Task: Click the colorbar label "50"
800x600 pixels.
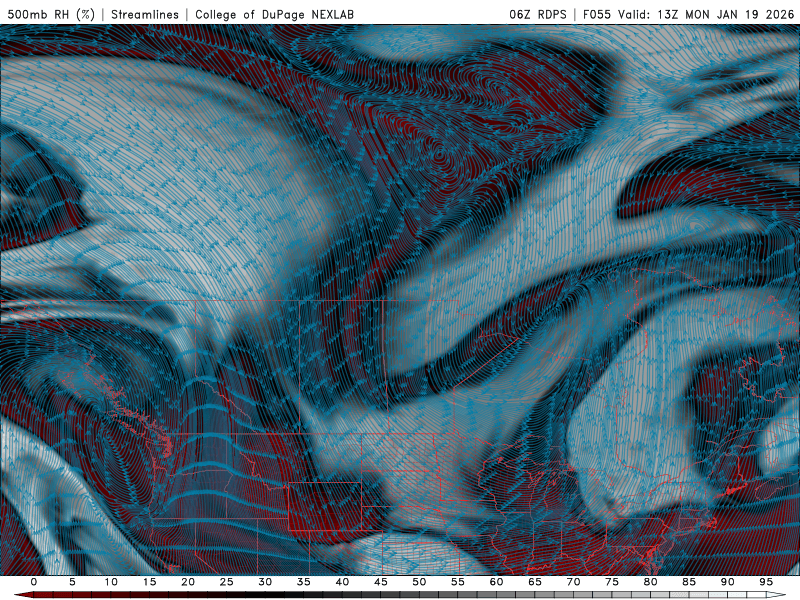Action: 419,582
